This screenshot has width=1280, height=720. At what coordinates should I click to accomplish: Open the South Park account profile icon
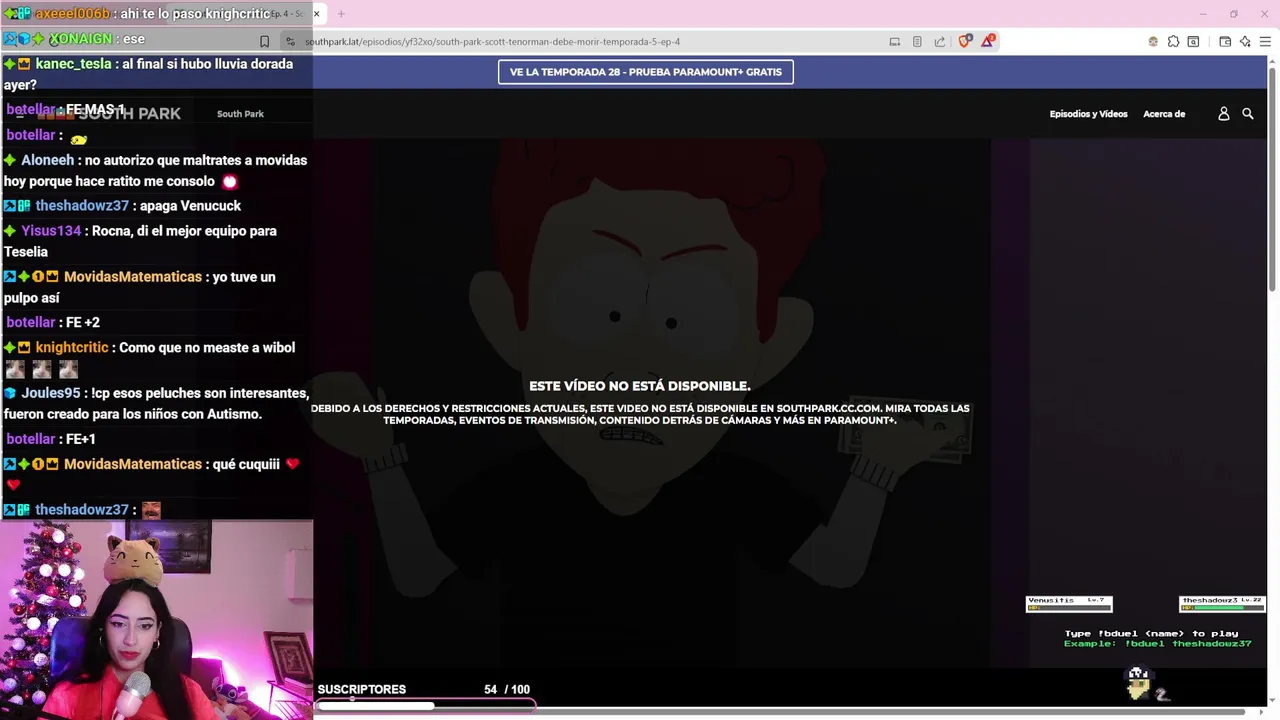tap(1223, 114)
